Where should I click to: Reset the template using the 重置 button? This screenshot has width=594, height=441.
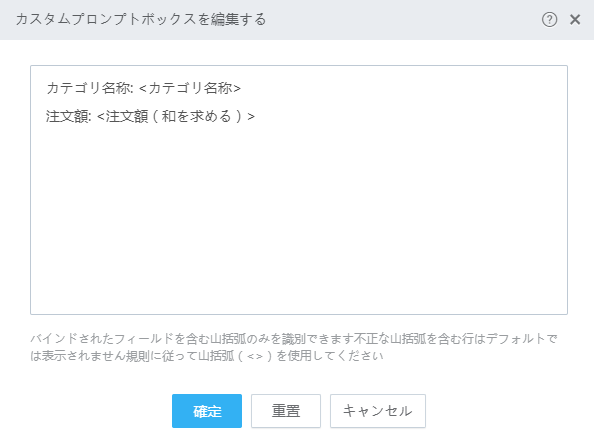(x=286, y=411)
